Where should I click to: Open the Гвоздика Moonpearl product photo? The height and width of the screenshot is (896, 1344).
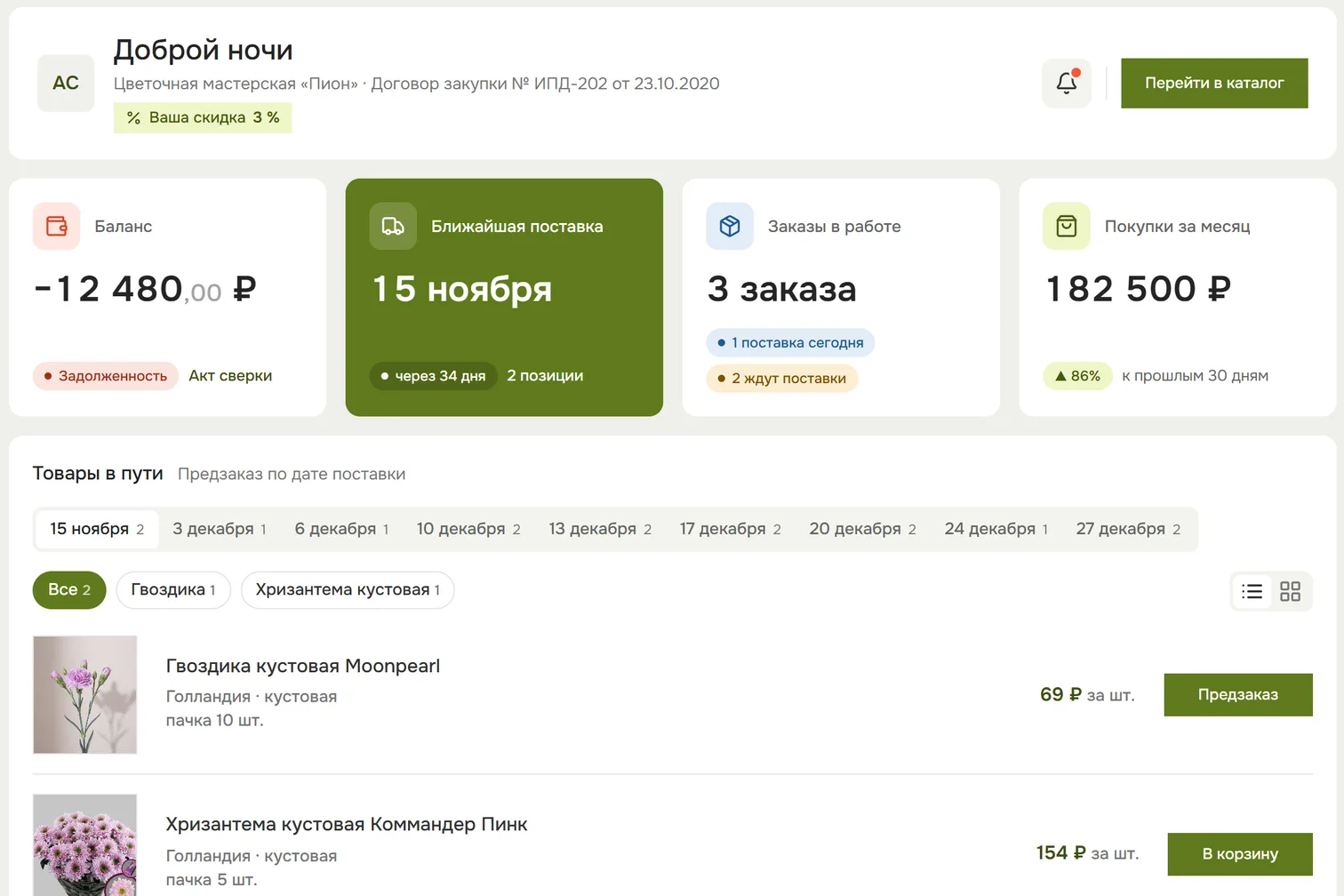pos(85,694)
